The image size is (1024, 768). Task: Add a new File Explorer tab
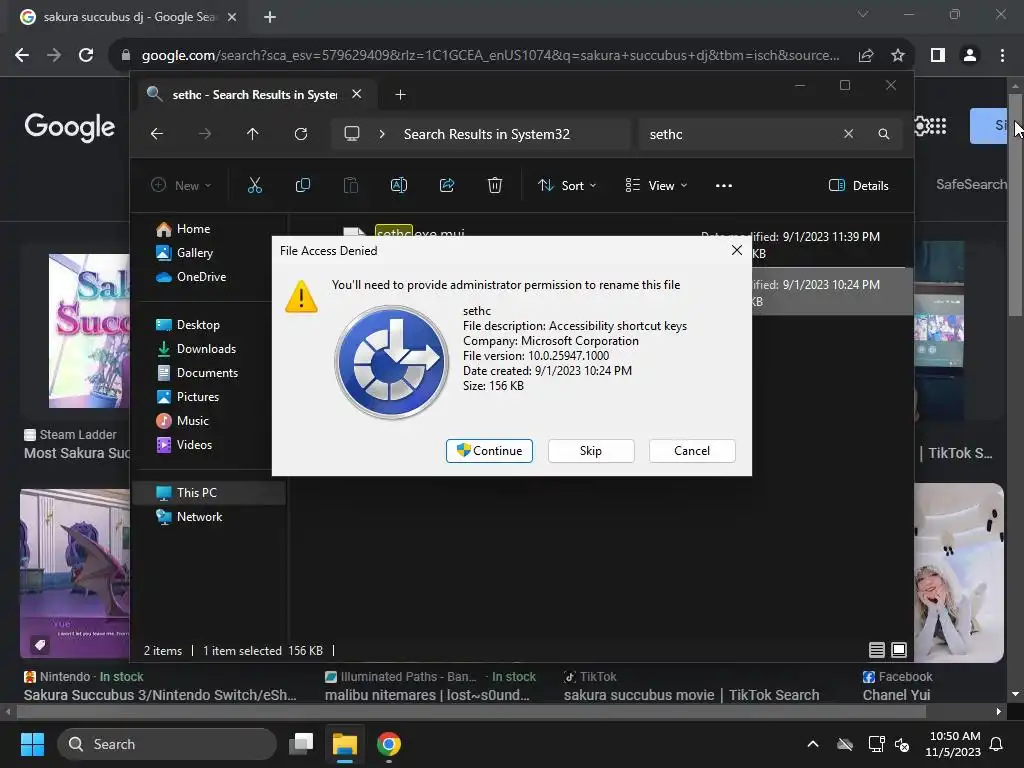point(400,95)
